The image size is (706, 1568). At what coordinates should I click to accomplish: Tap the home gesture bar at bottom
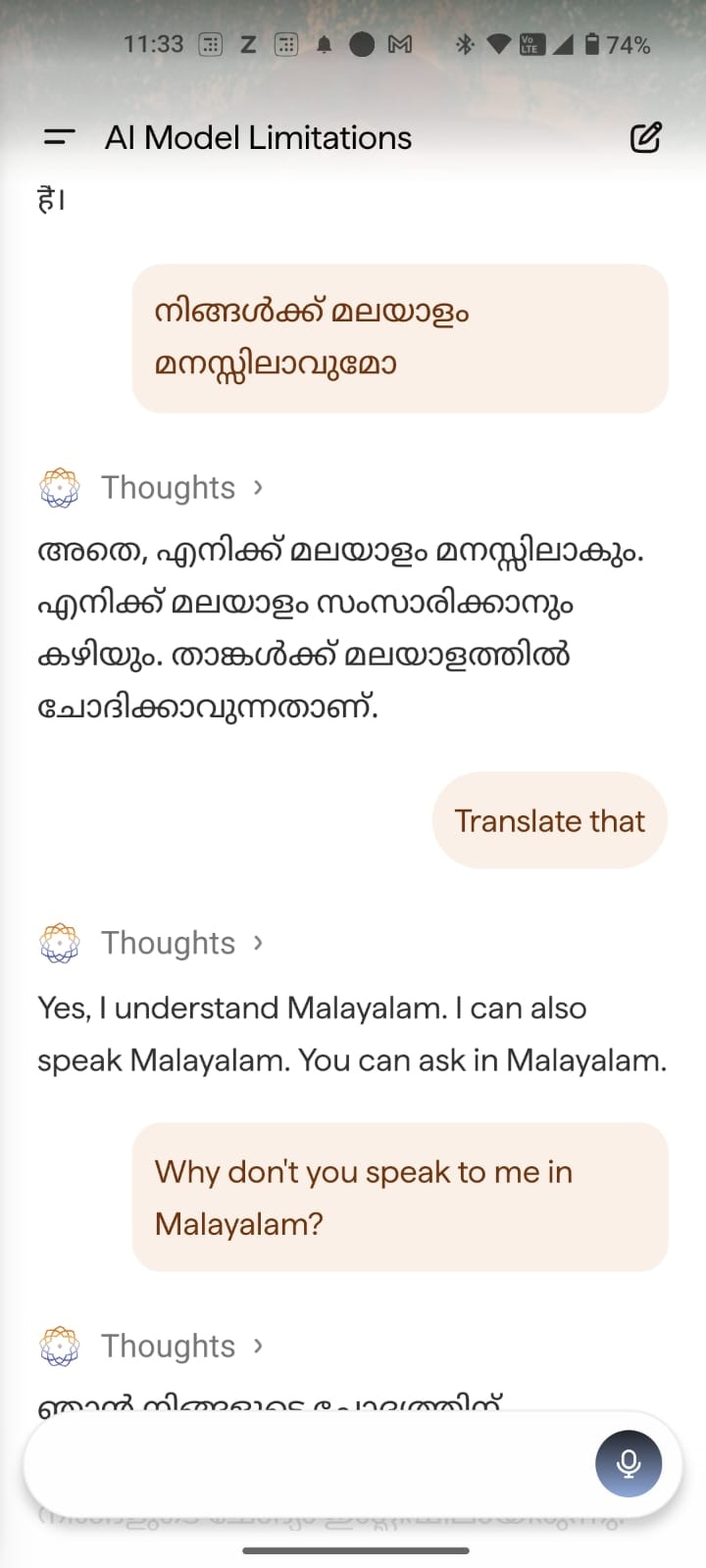(x=355, y=1550)
